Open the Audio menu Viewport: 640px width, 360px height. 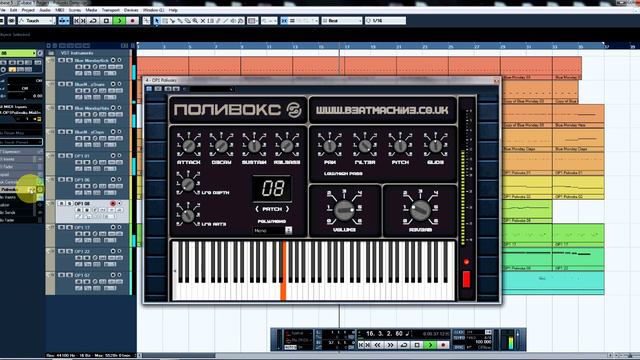(x=45, y=10)
